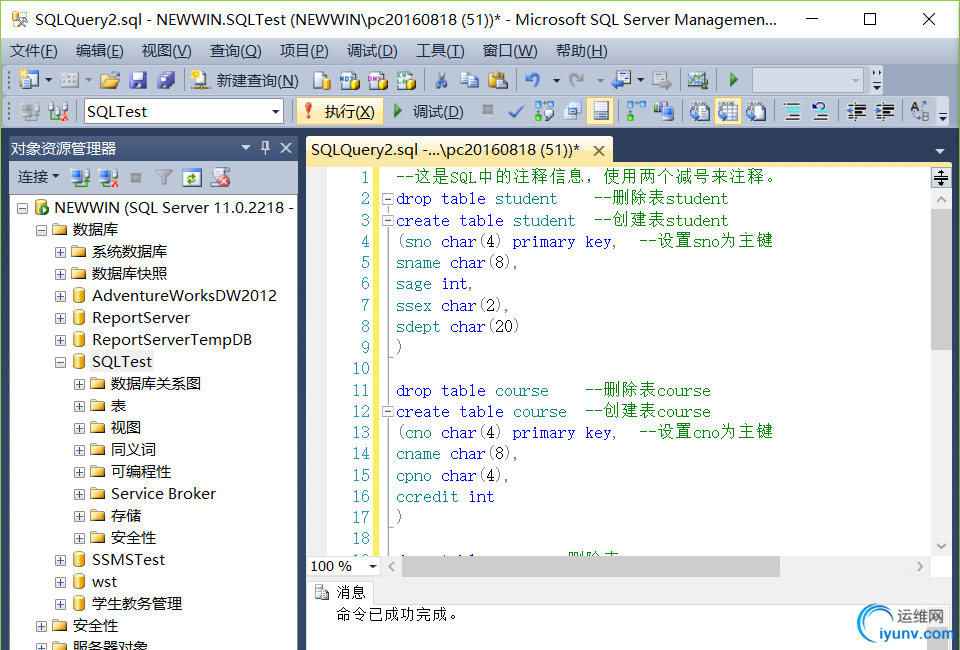Expand the ReportServer database node
This screenshot has height=650, width=960.
pyautogui.click(x=61, y=318)
